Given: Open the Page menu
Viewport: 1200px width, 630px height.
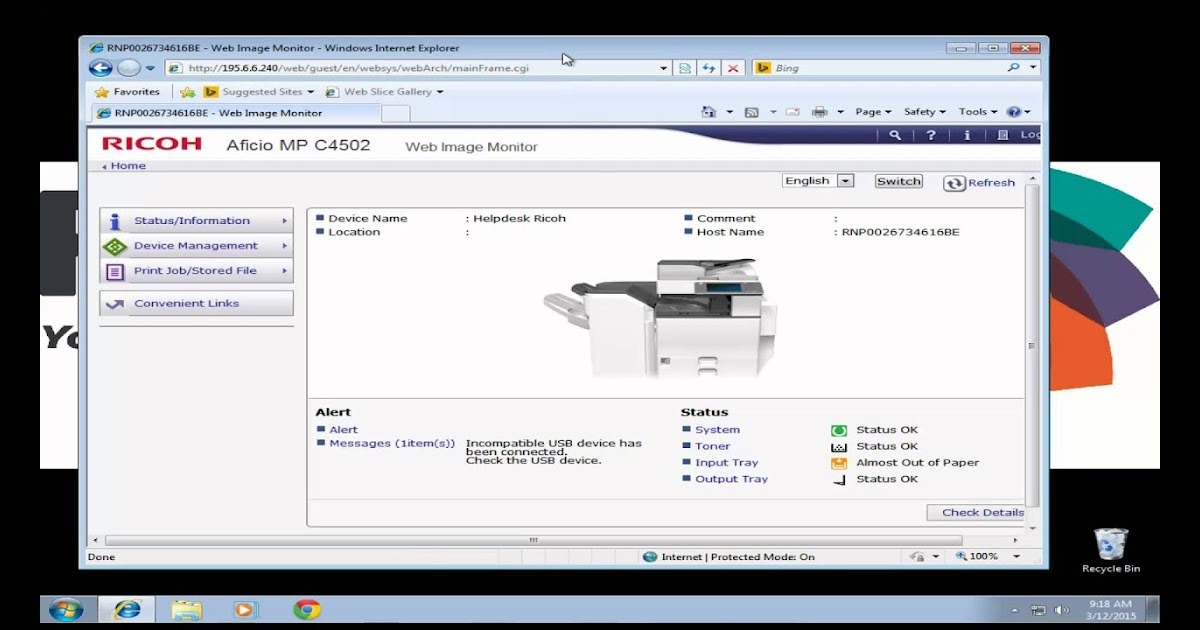Looking at the screenshot, I should tap(873, 112).
